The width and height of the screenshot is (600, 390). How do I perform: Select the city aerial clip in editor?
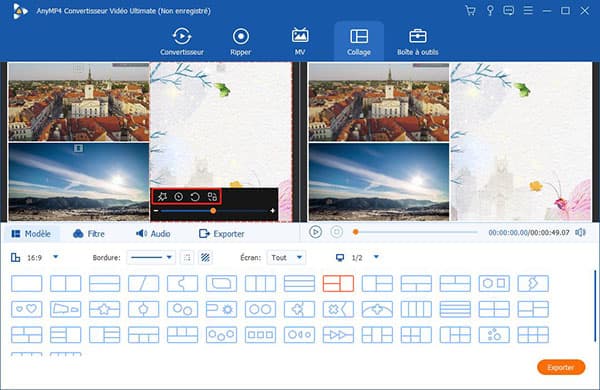(x=79, y=102)
